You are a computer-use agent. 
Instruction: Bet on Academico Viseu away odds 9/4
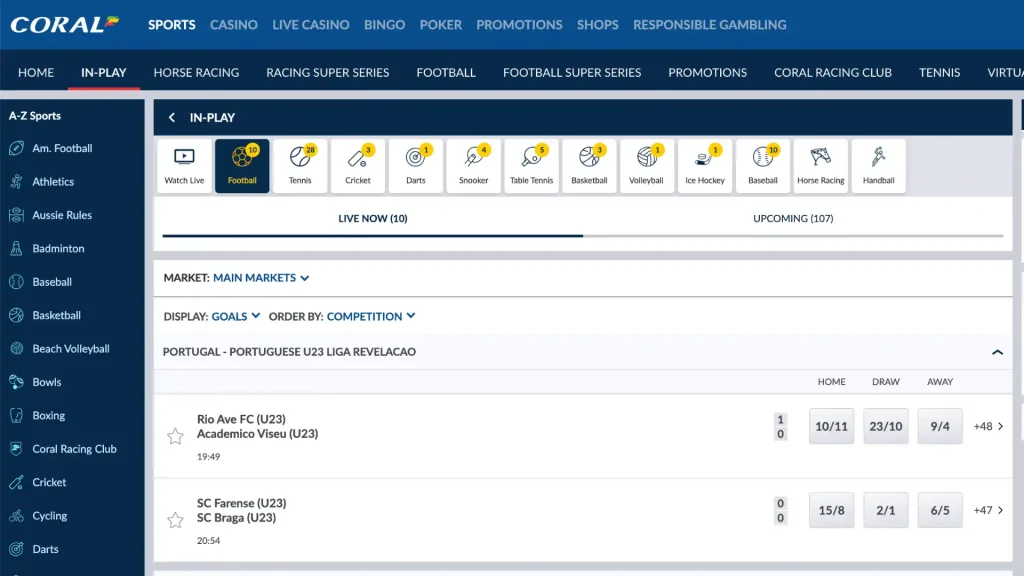coord(940,426)
